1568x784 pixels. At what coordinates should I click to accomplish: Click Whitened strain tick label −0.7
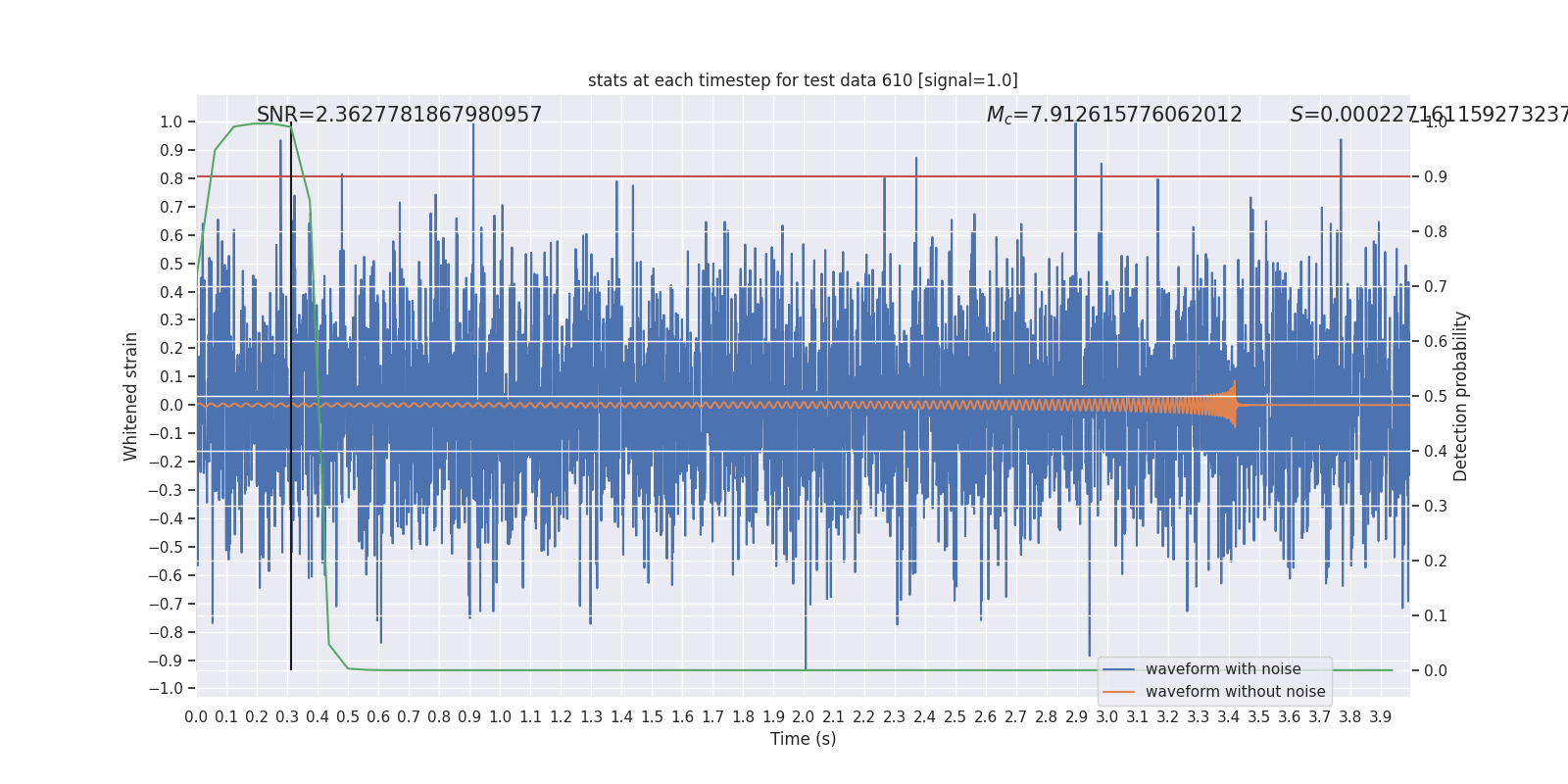coord(166,605)
